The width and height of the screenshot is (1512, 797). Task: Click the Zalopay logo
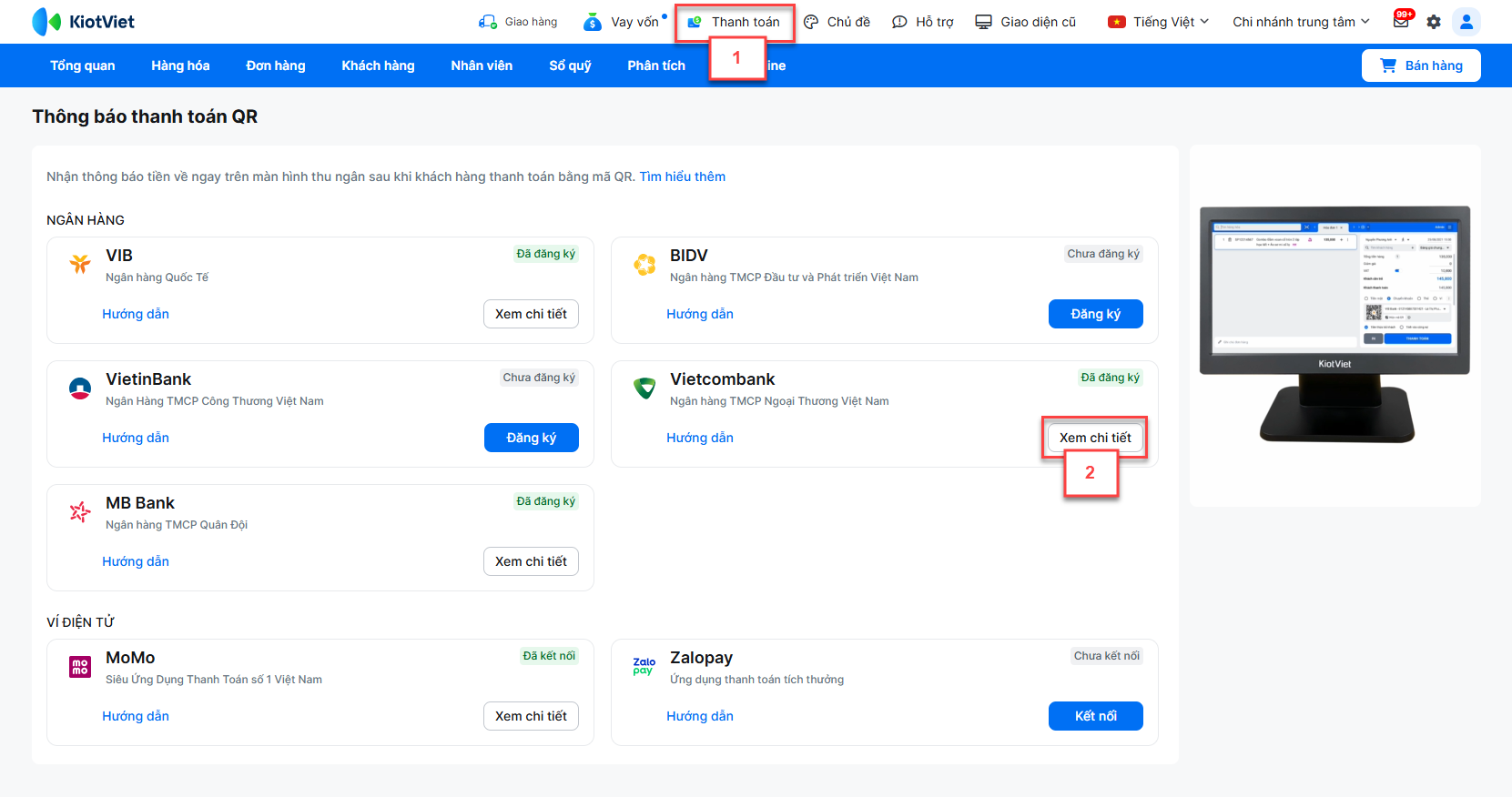coord(644,667)
